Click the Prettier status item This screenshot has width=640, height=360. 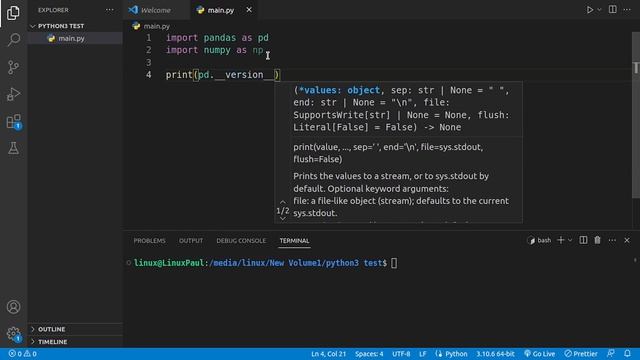581,354
